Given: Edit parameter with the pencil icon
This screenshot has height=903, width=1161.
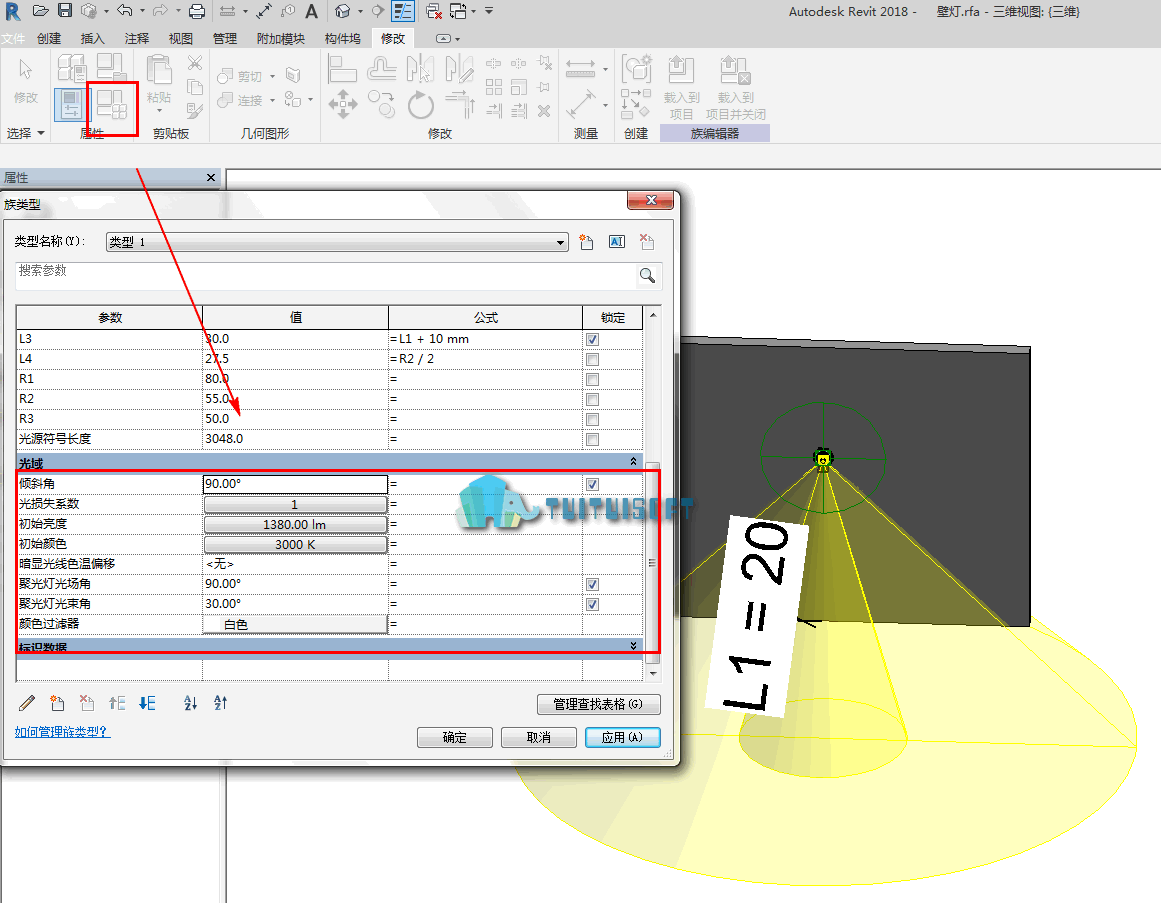Looking at the screenshot, I should point(27,703).
